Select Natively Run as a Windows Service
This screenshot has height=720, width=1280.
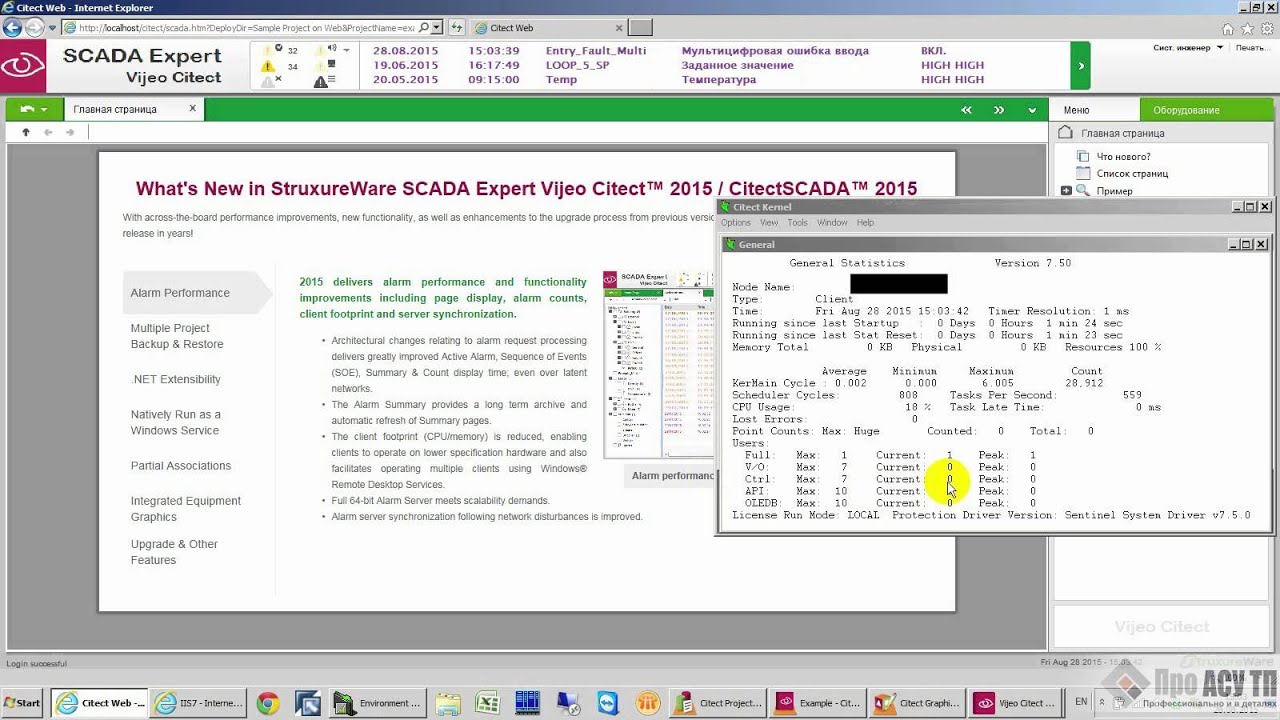175,422
